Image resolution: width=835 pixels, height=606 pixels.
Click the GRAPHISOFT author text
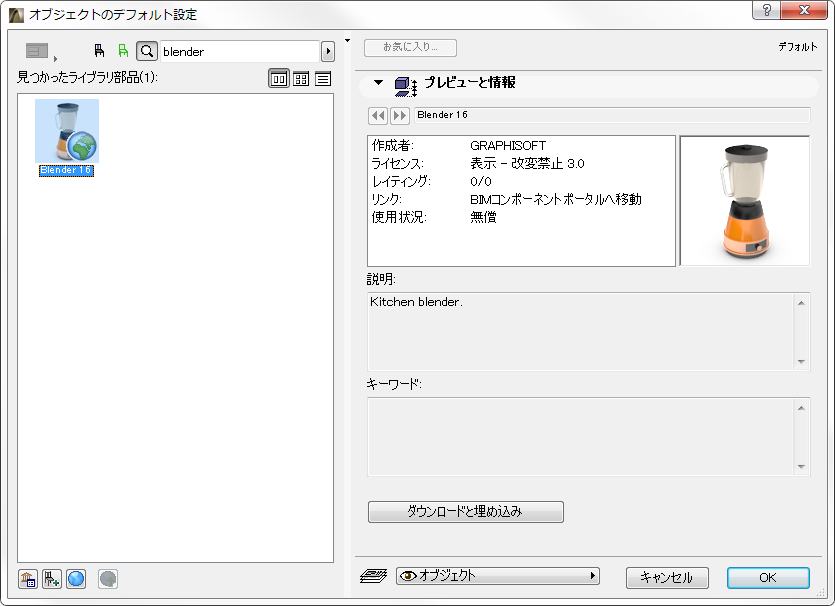(508, 145)
